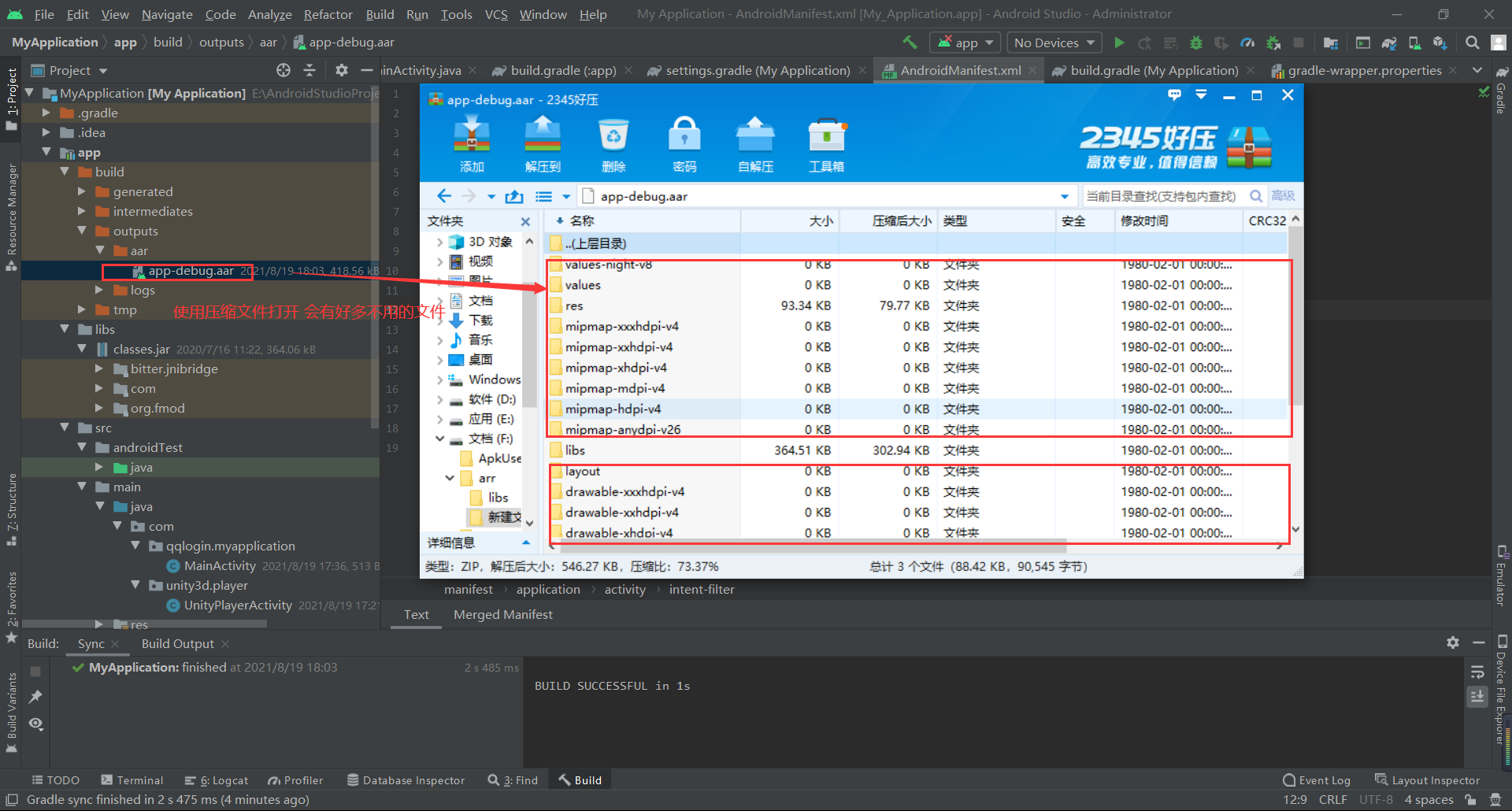The height and width of the screenshot is (811, 1512).
Task: Open the No Devices target dropdown
Action: pos(1054,43)
